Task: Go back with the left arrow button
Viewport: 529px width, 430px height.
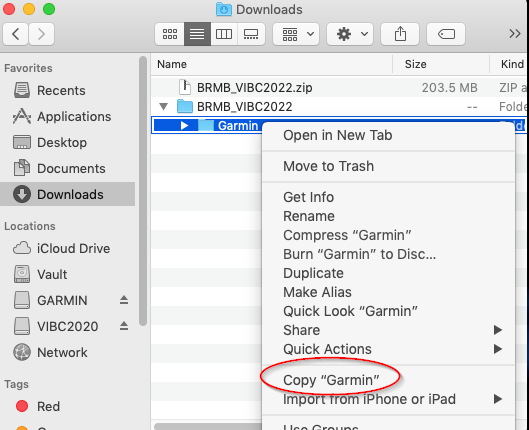Action: pyautogui.click(x=16, y=34)
